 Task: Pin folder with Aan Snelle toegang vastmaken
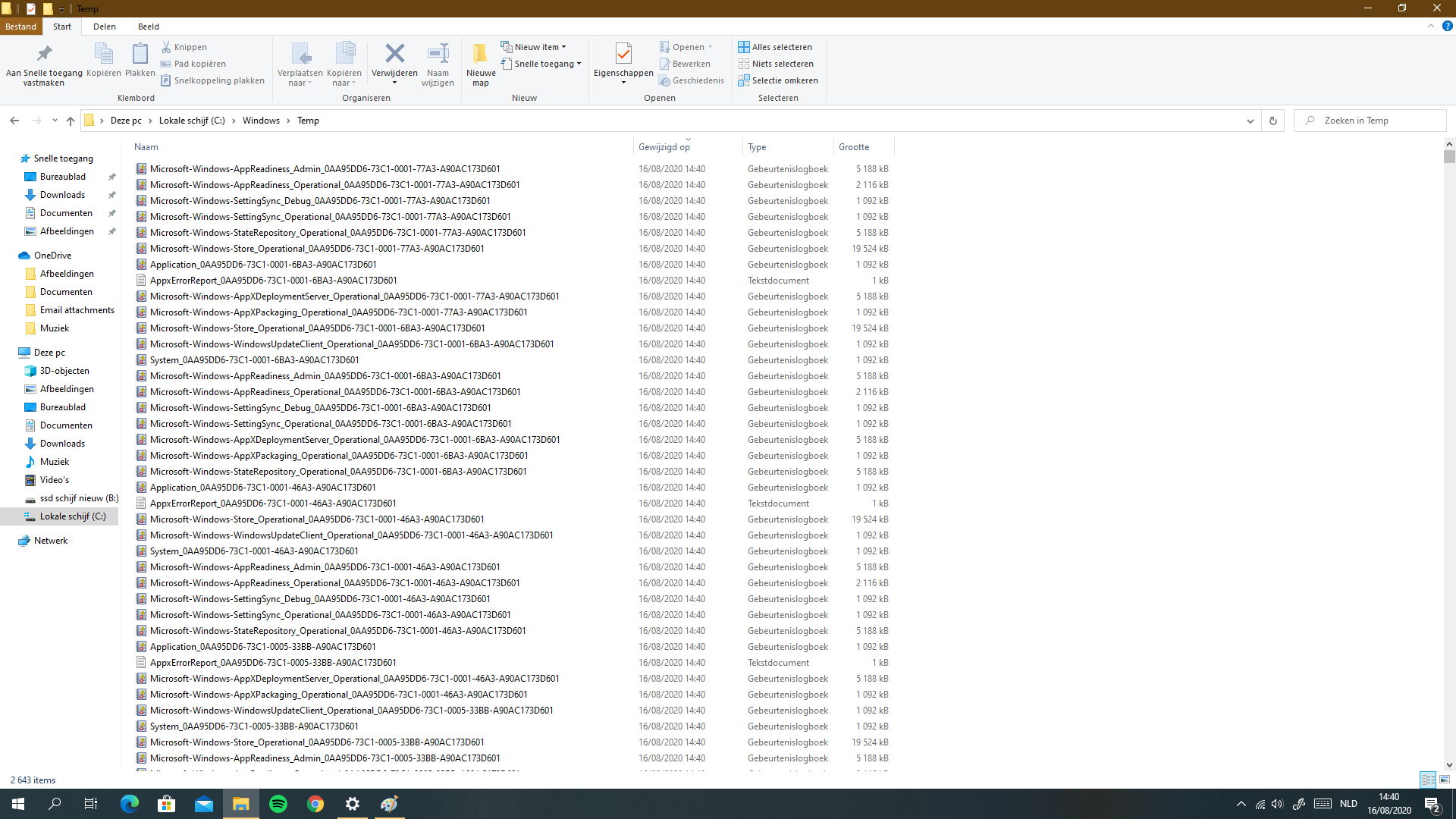(x=44, y=55)
